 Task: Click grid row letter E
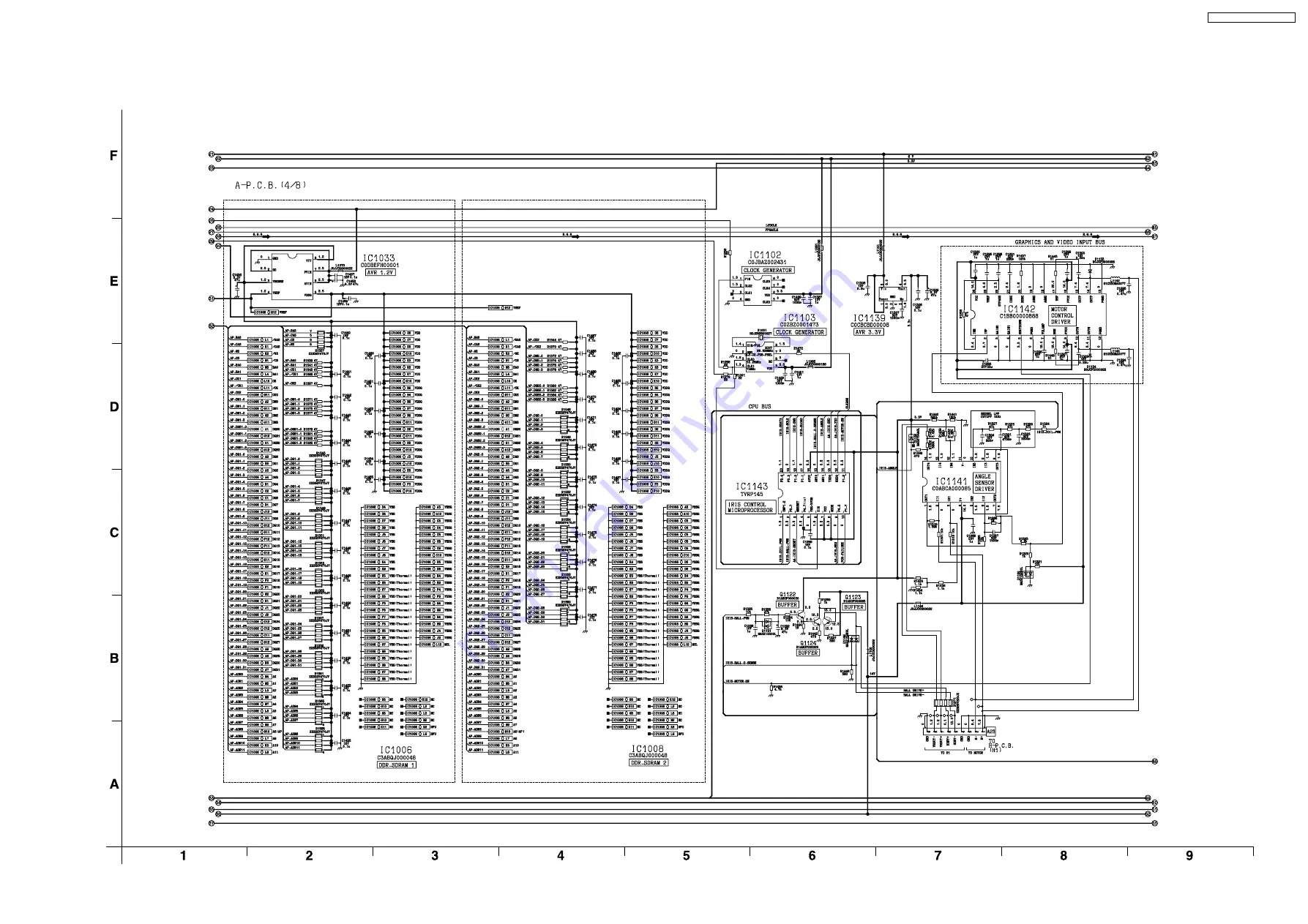point(113,282)
